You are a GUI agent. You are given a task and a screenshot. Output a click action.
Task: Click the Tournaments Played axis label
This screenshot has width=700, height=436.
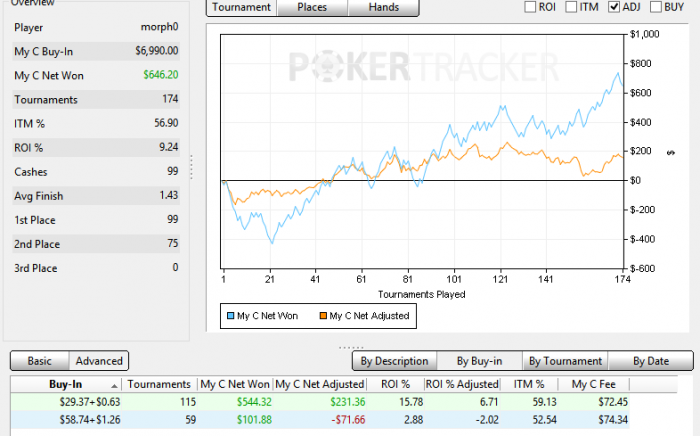click(421, 295)
